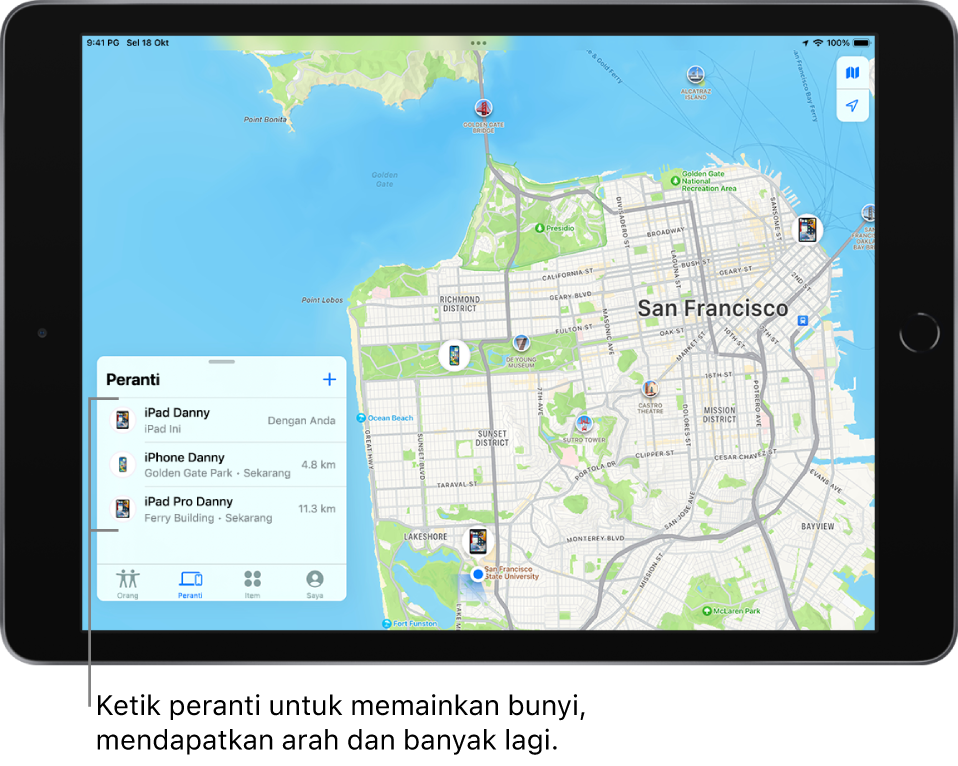Tap the Dengan Anda status text
The height and width of the screenshot is (766, 958).
301,420
